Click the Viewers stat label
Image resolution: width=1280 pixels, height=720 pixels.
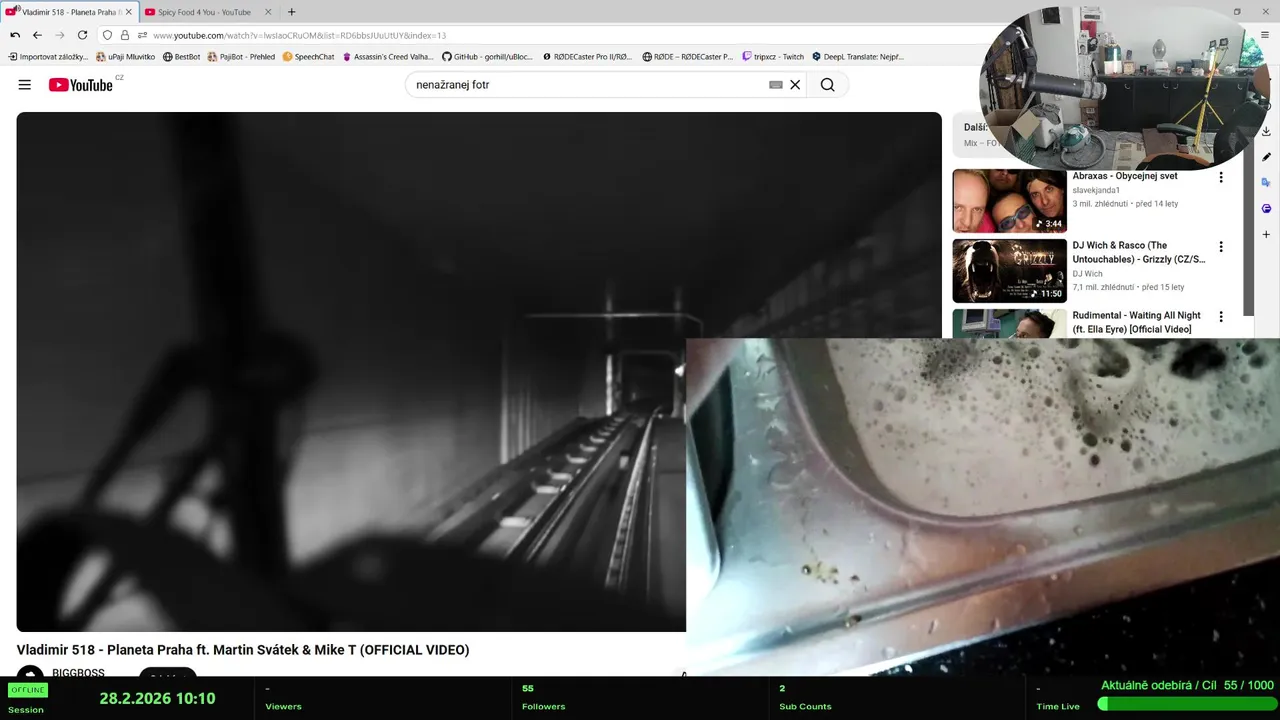(x=284, y=706)
